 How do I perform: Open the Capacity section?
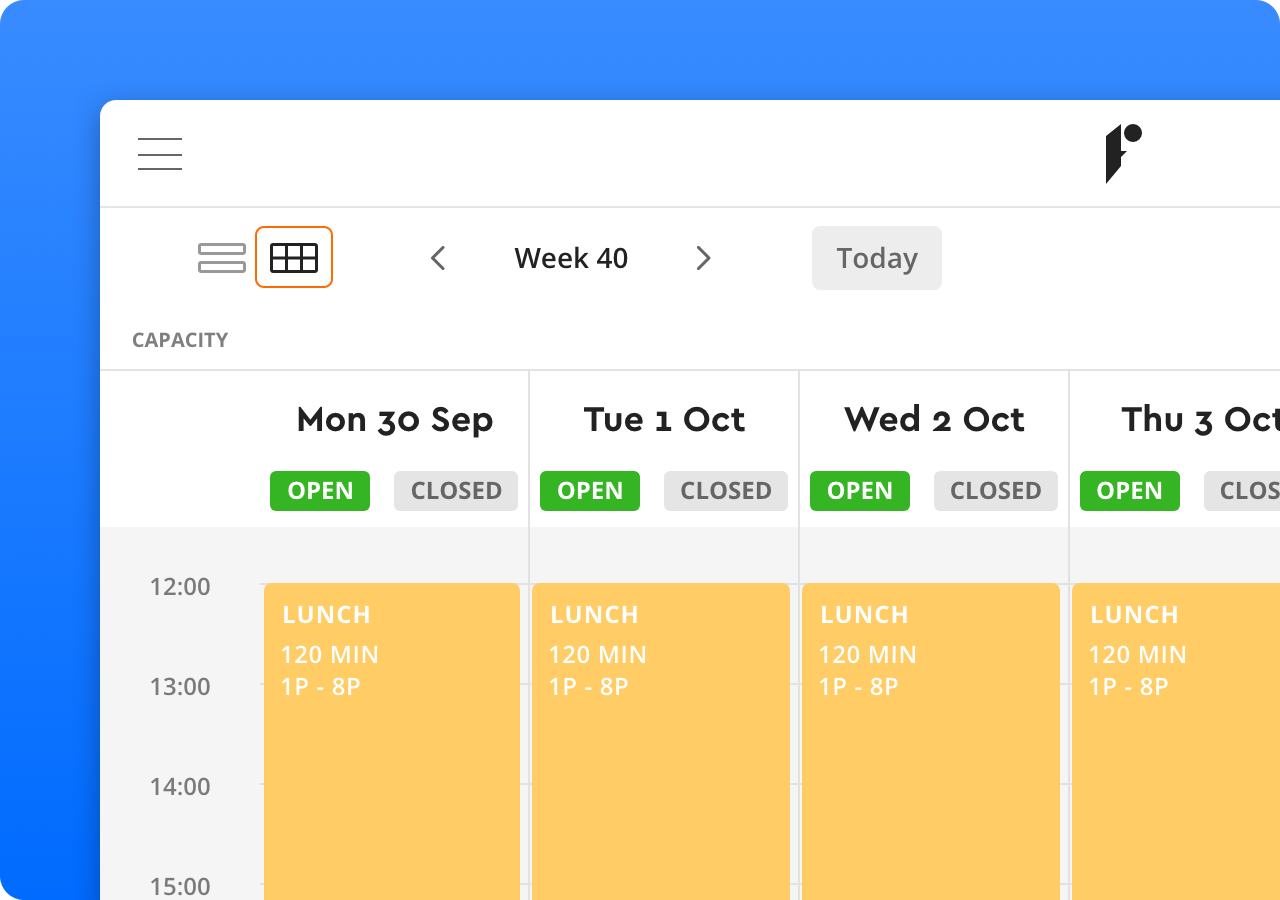point(180,340)
